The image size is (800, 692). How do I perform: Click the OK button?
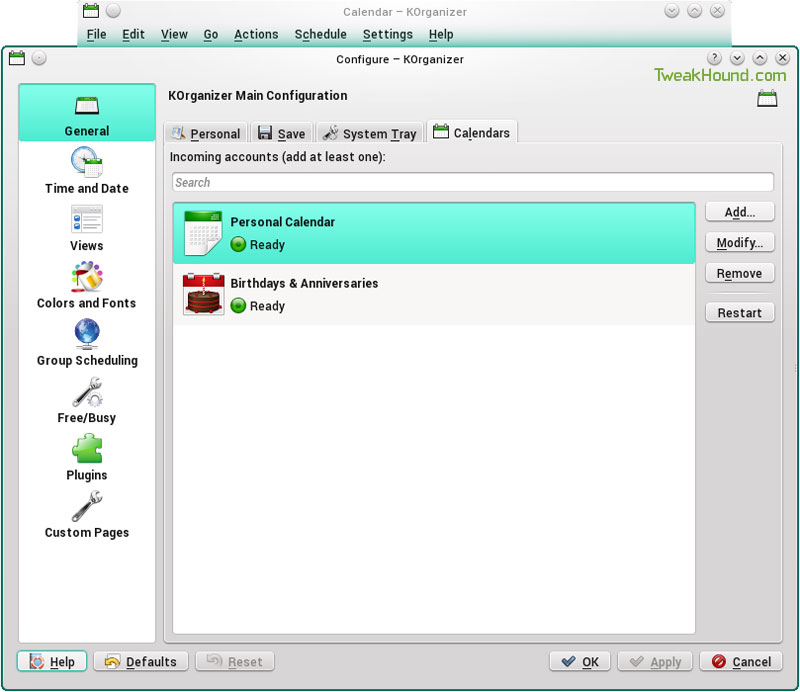click(x=580, y=661)
